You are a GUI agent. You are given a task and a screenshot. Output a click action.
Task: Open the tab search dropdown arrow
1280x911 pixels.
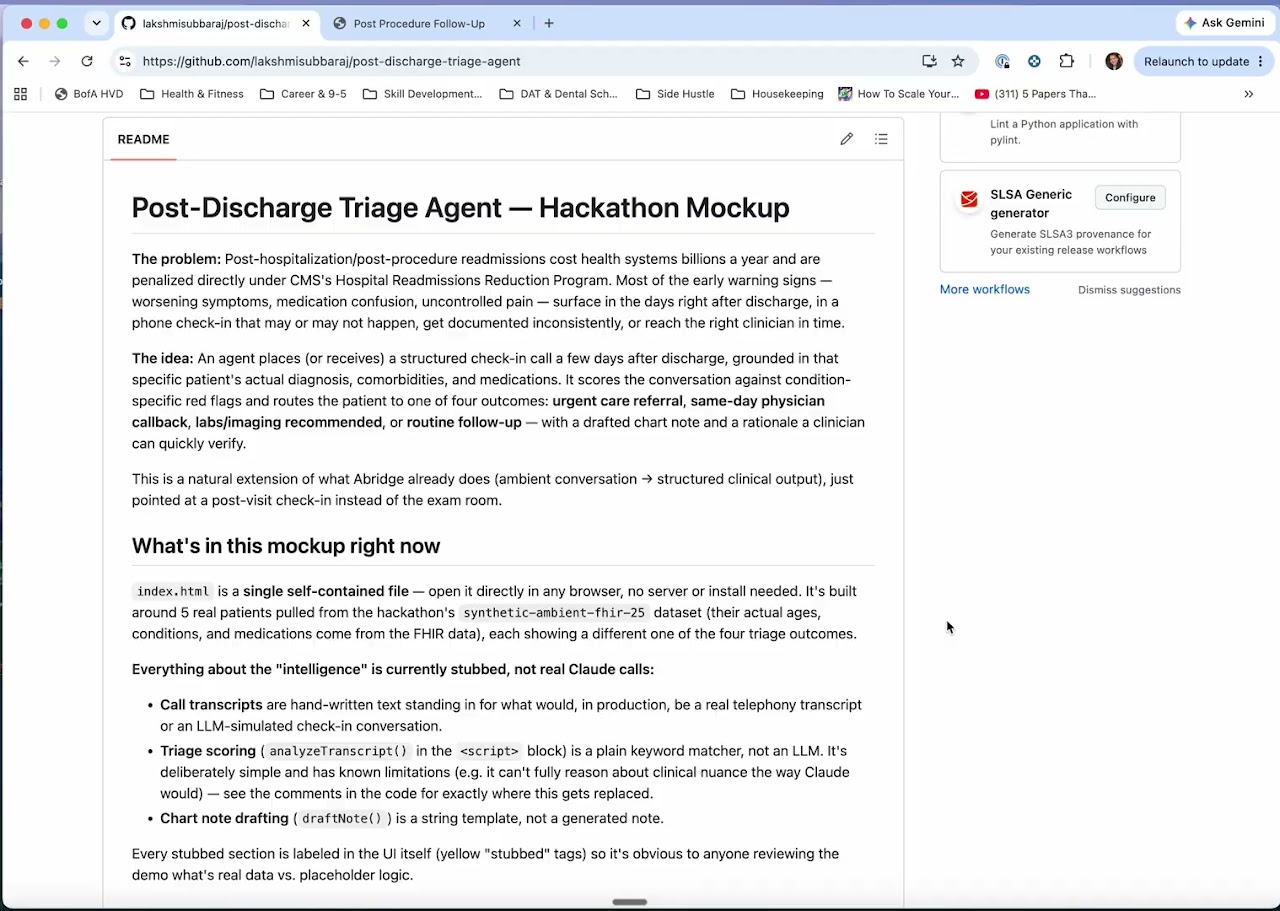[96, 23]
